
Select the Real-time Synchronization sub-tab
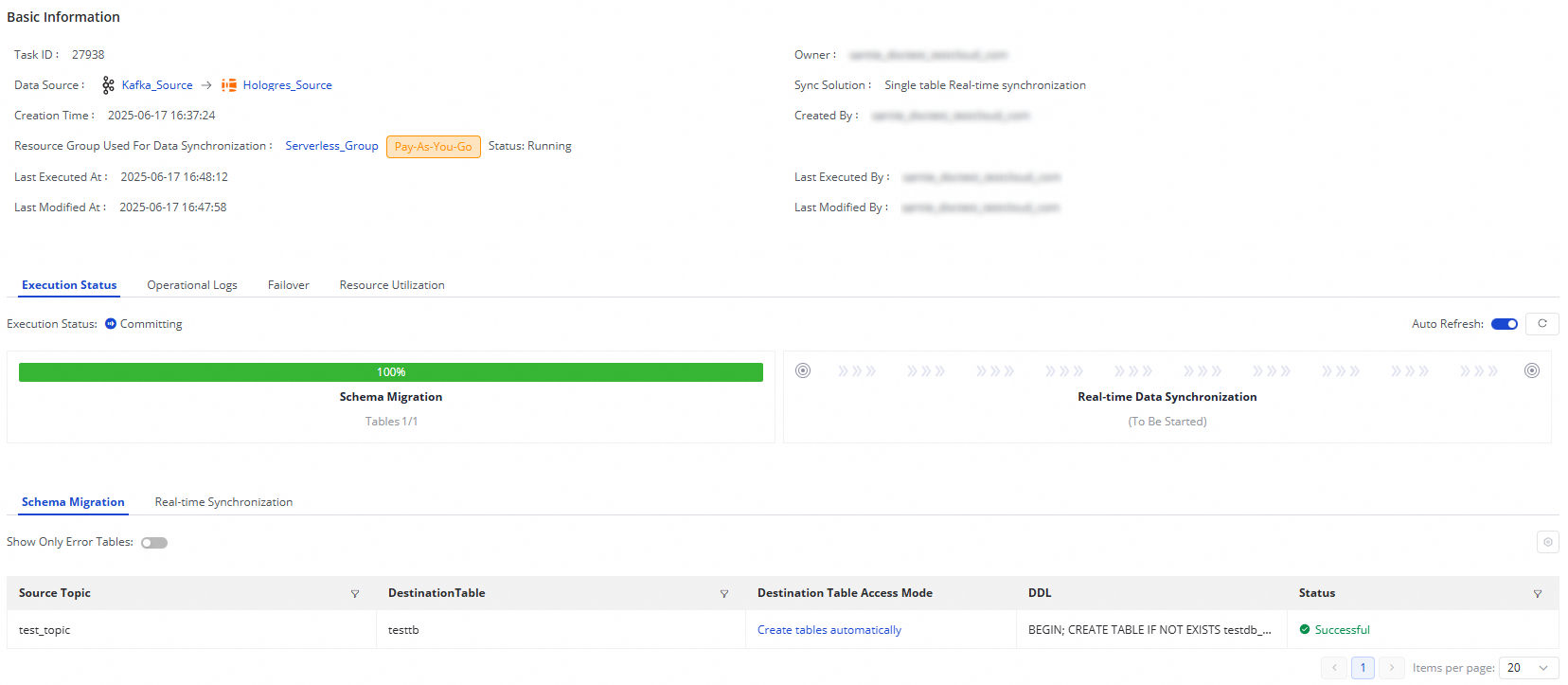coord(223,502)
